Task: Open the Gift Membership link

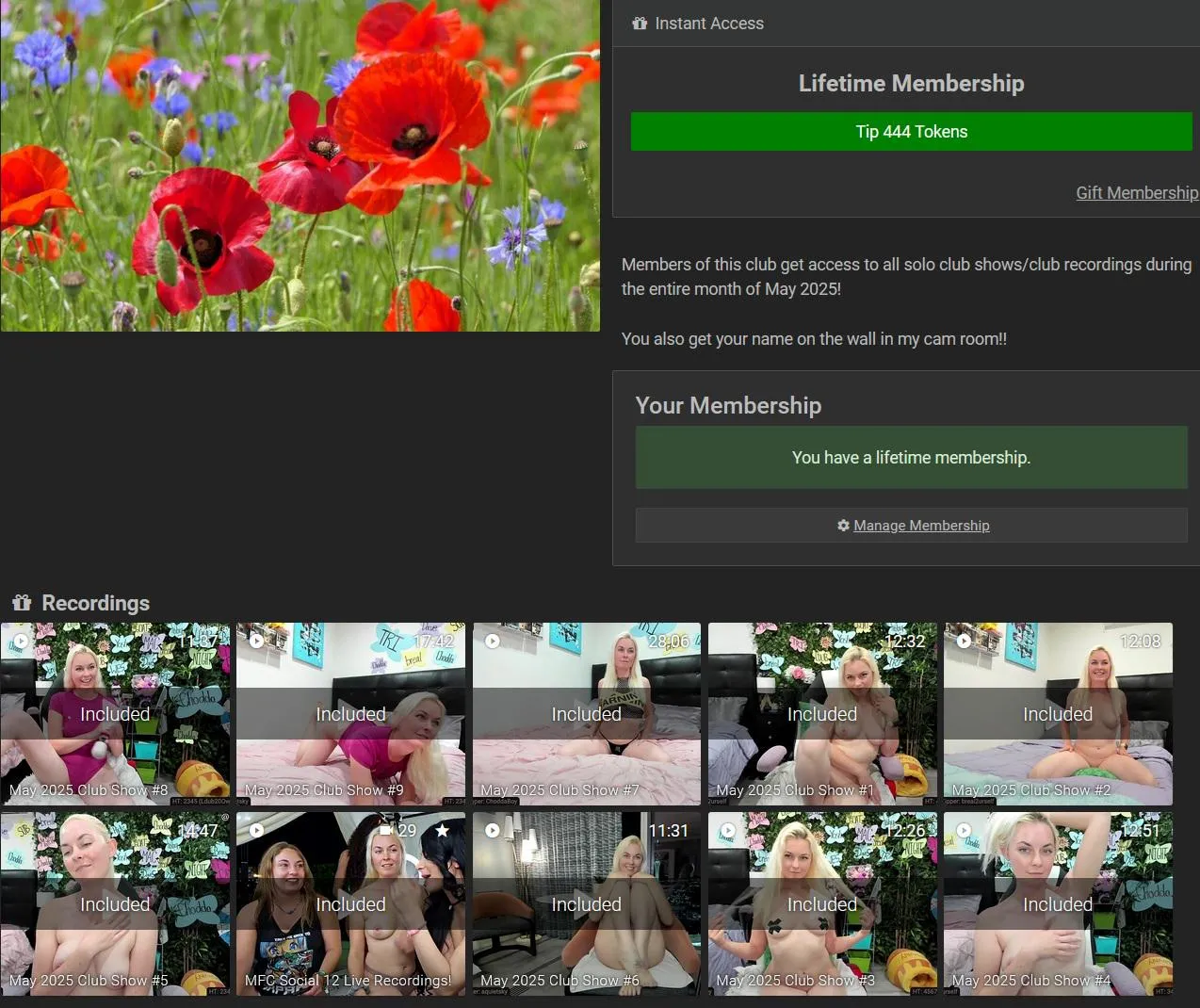Action: coord(1136,193)
